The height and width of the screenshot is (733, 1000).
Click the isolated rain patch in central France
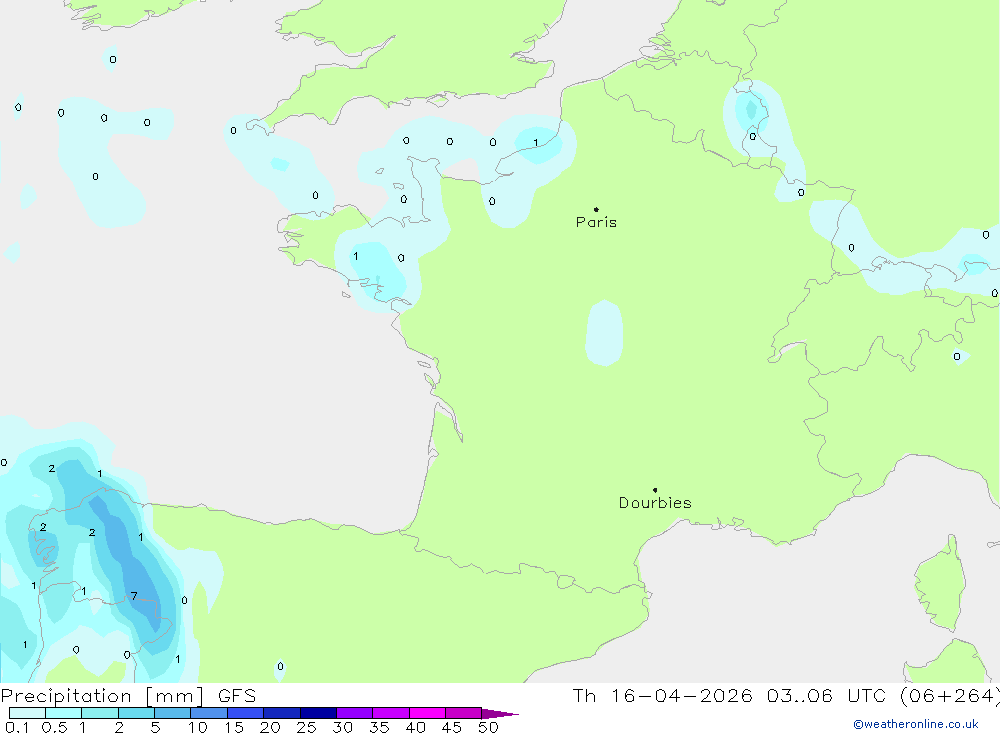(604, 333)
